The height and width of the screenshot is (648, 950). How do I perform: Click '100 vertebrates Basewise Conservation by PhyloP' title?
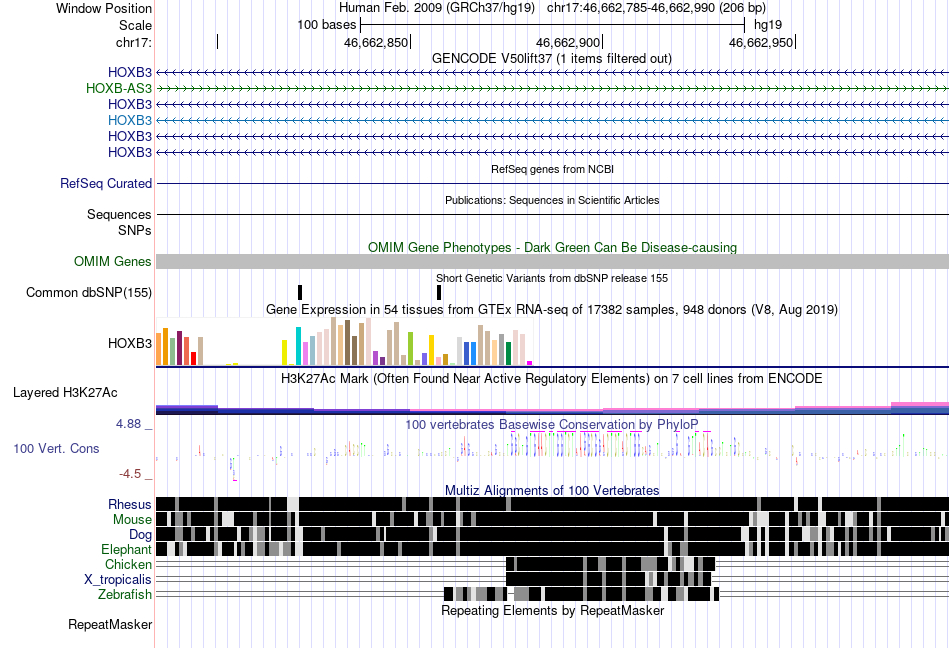[x=552, y=425]
